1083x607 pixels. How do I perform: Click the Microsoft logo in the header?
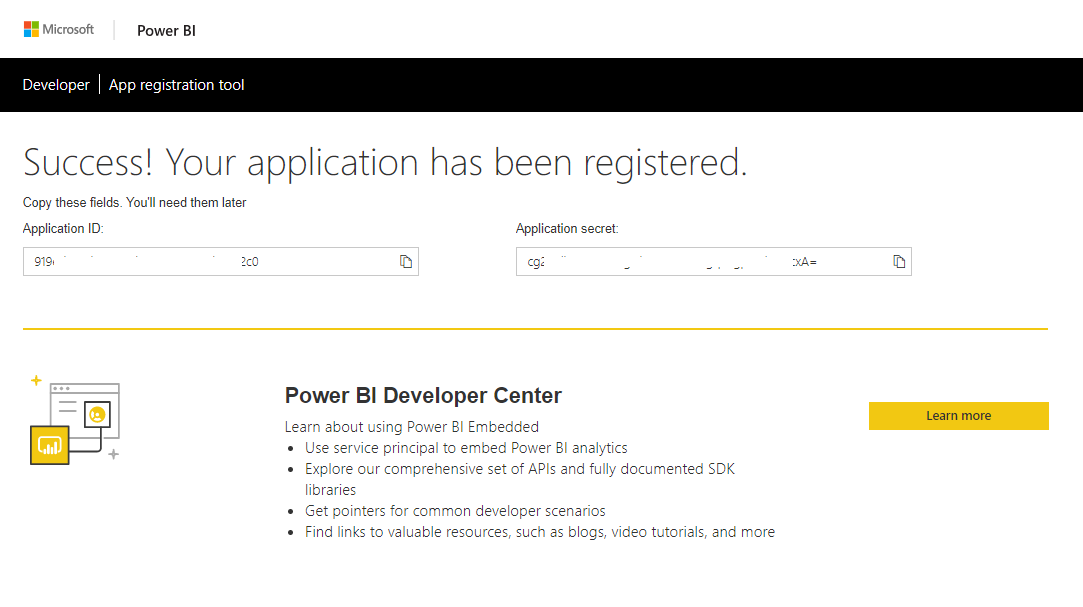[59, 30]
